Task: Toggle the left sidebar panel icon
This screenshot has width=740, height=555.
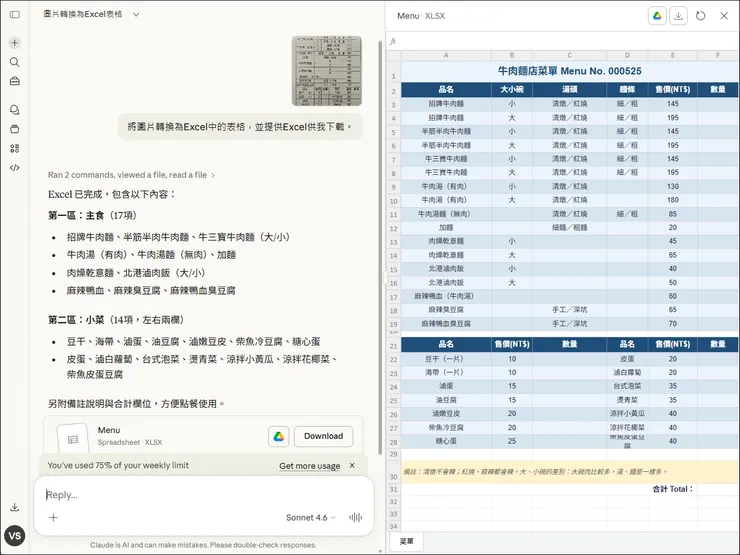Action: click(15, 15)
